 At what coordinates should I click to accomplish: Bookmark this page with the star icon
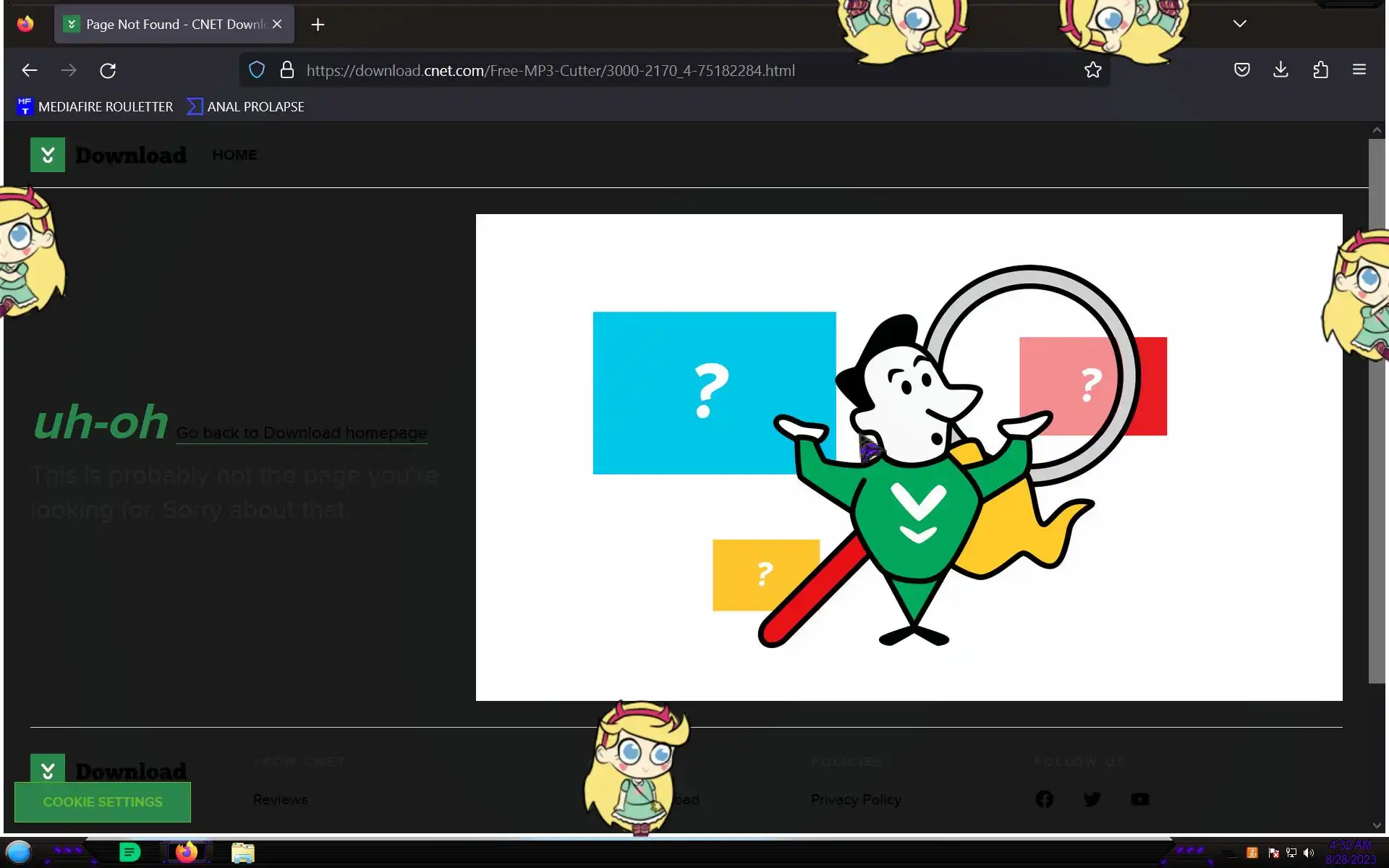pyautogui.click(x=1092, y=70)
